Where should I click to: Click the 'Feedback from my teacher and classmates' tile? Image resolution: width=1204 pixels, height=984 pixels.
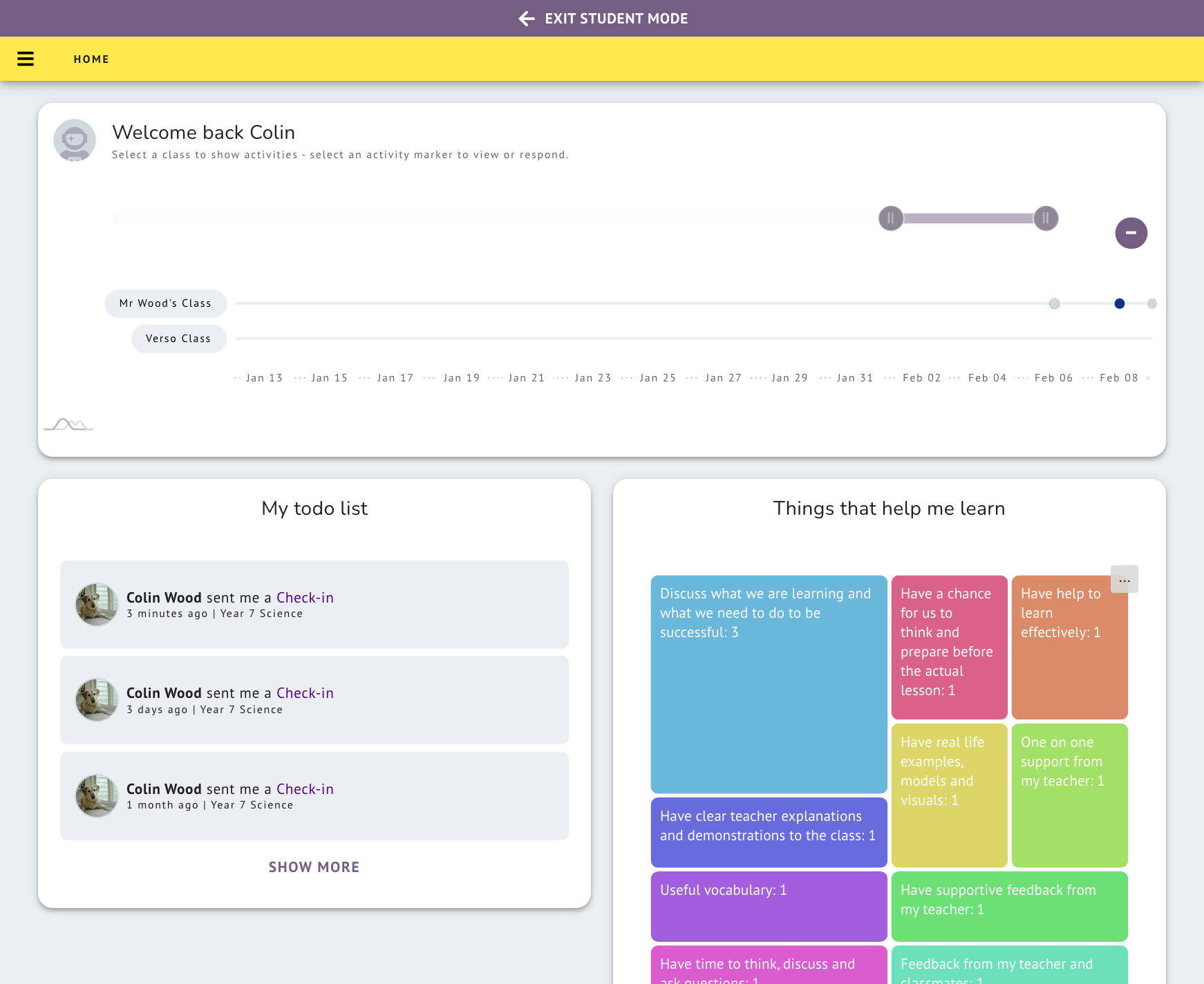click(x=1009, y=965)
